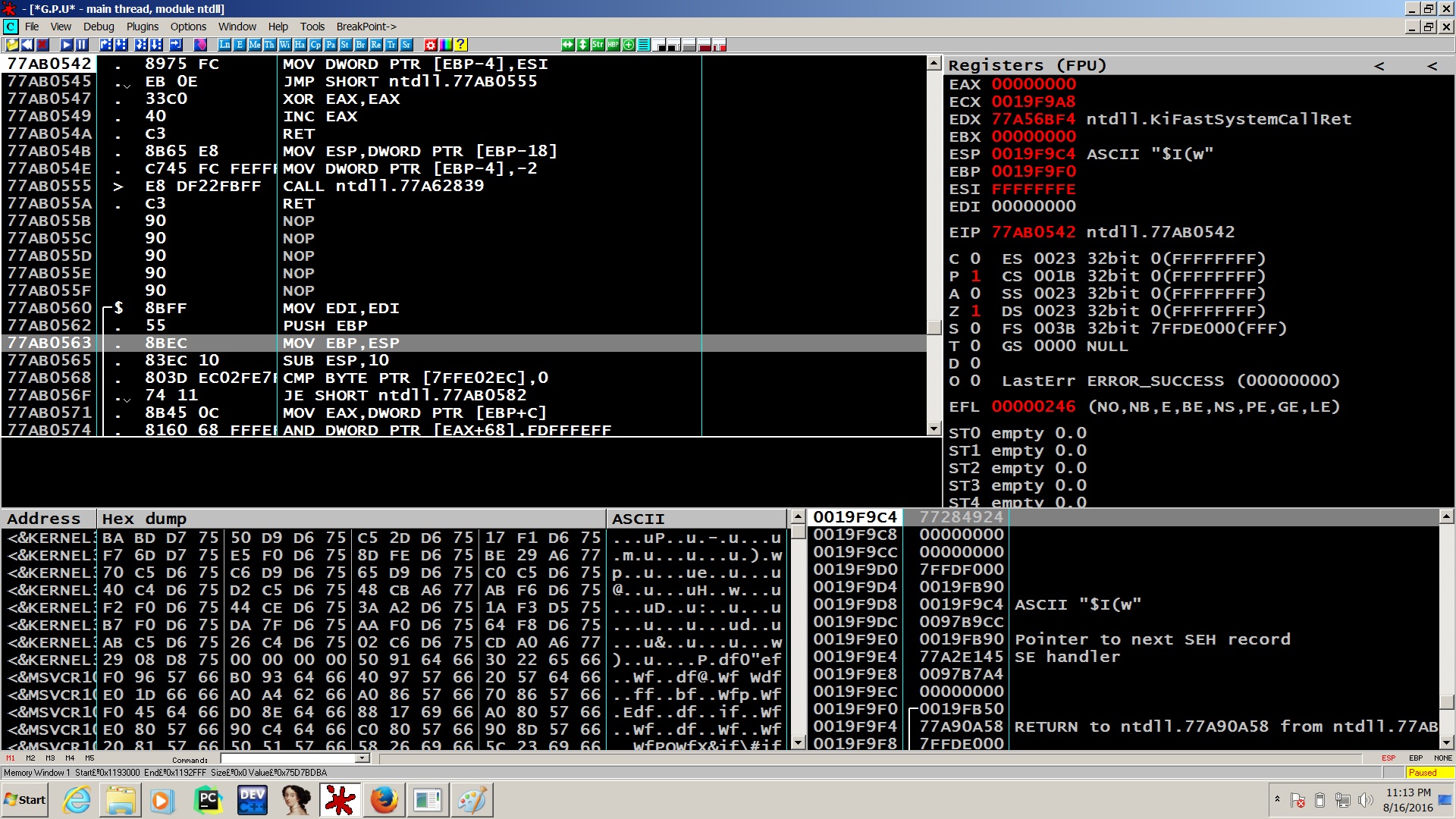Open the Breakpoints 'Br' window icon

[x=361, y=45]
